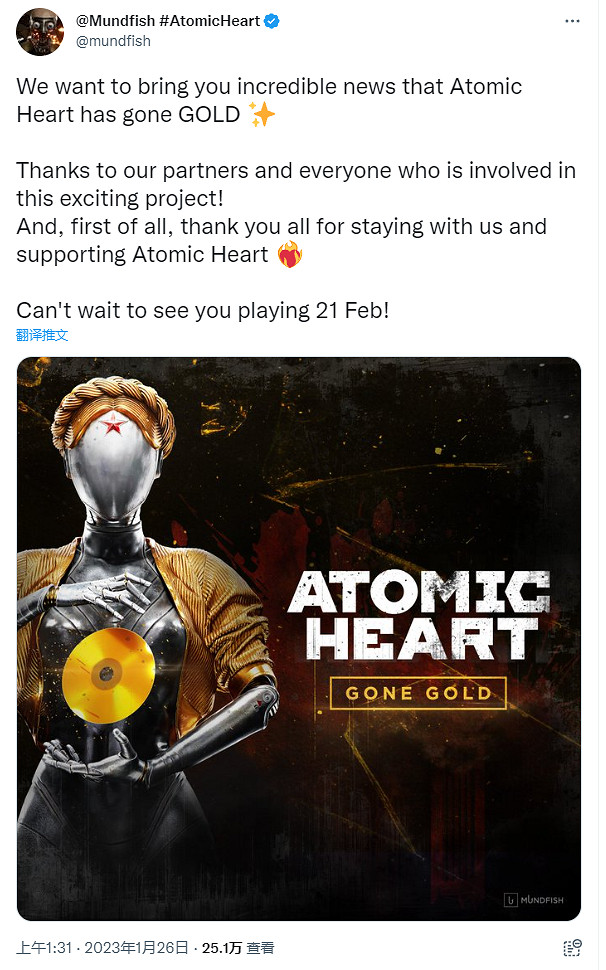
Task: Open the three-dot more options menu
Action: (573, 21)
